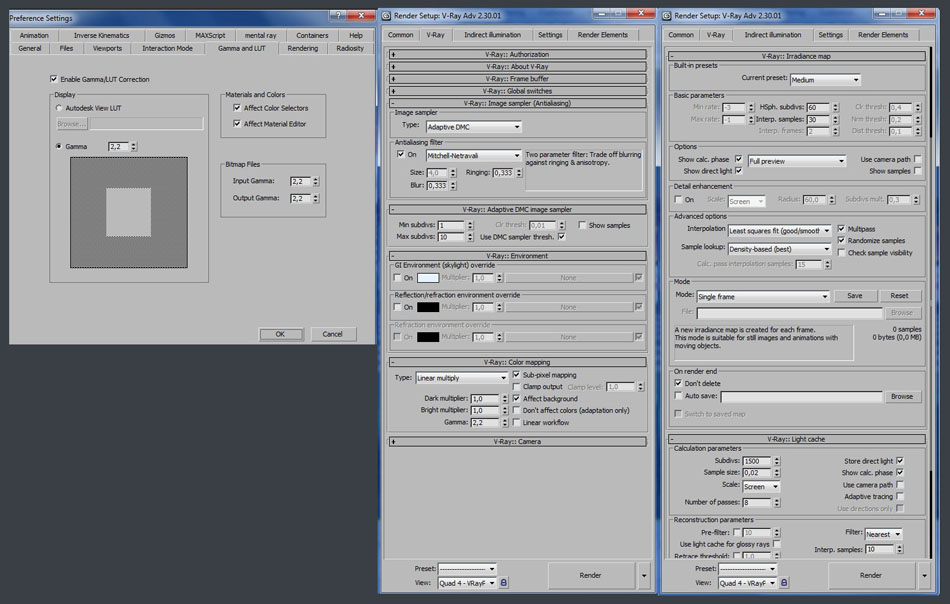
Task: Select the Autodesk View LUT radio button
Action: 59,107
